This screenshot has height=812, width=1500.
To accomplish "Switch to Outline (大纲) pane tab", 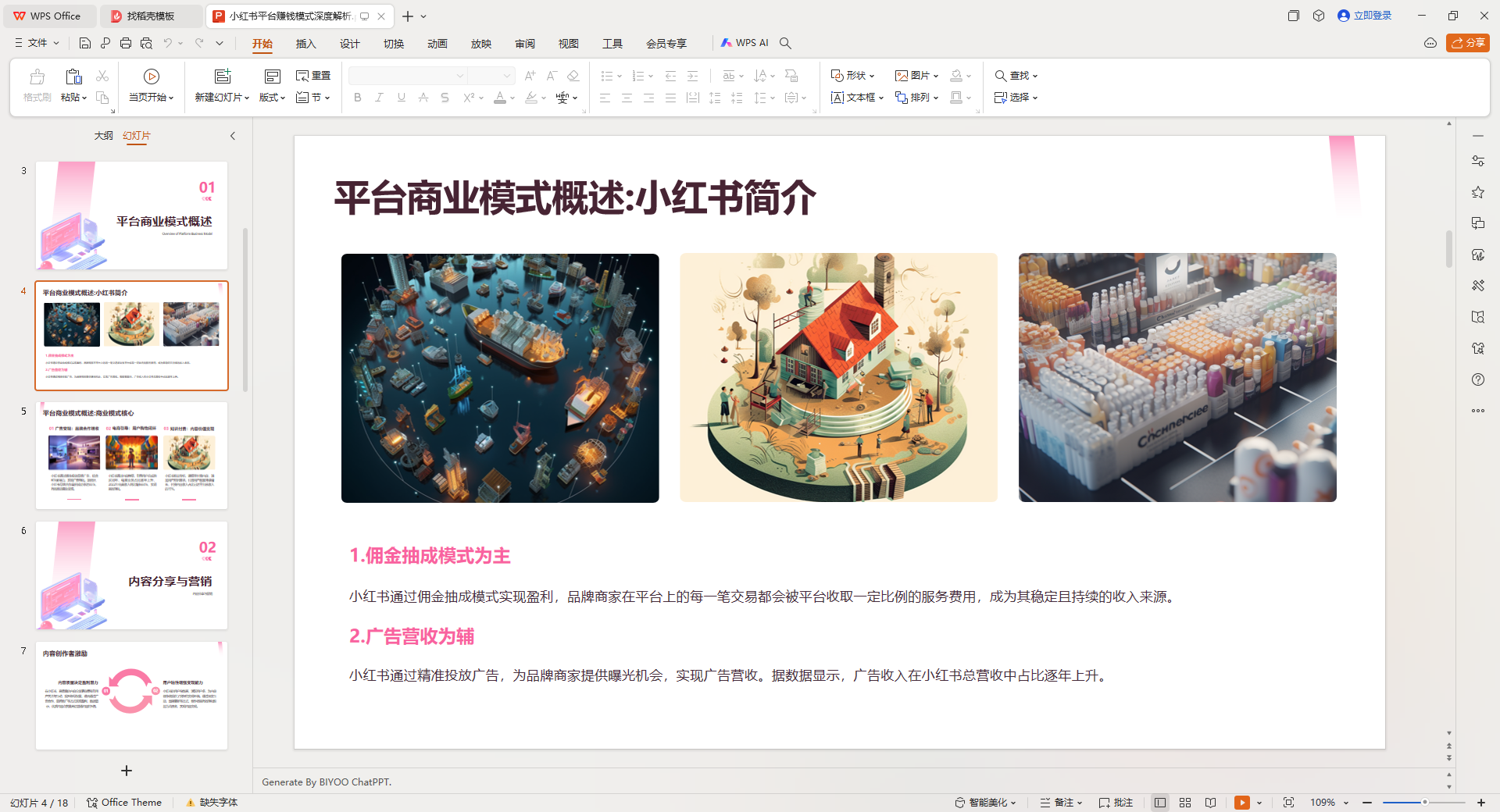I will point(104,136).
